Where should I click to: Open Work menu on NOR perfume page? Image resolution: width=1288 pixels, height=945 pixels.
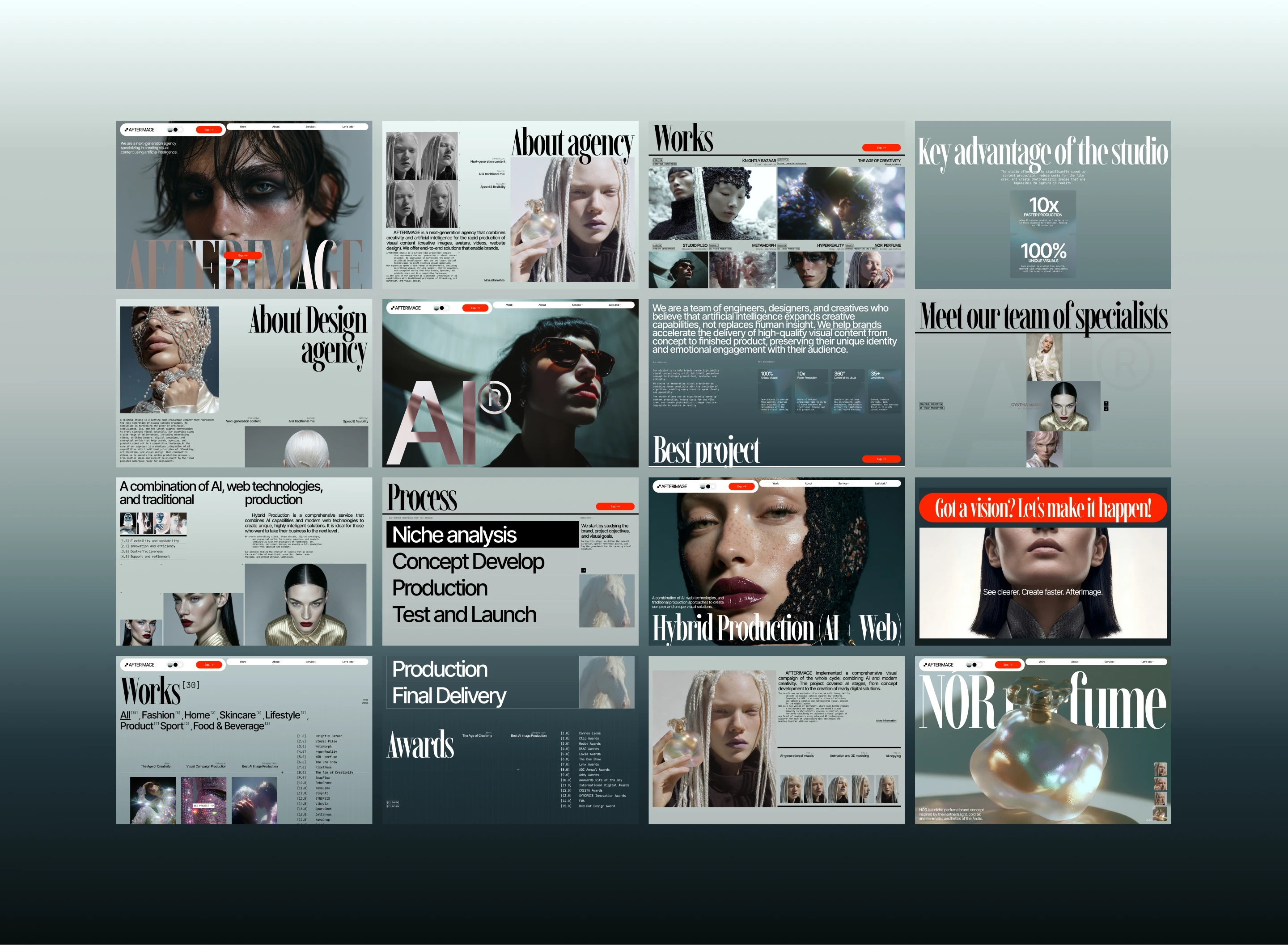click(1042, 662)
